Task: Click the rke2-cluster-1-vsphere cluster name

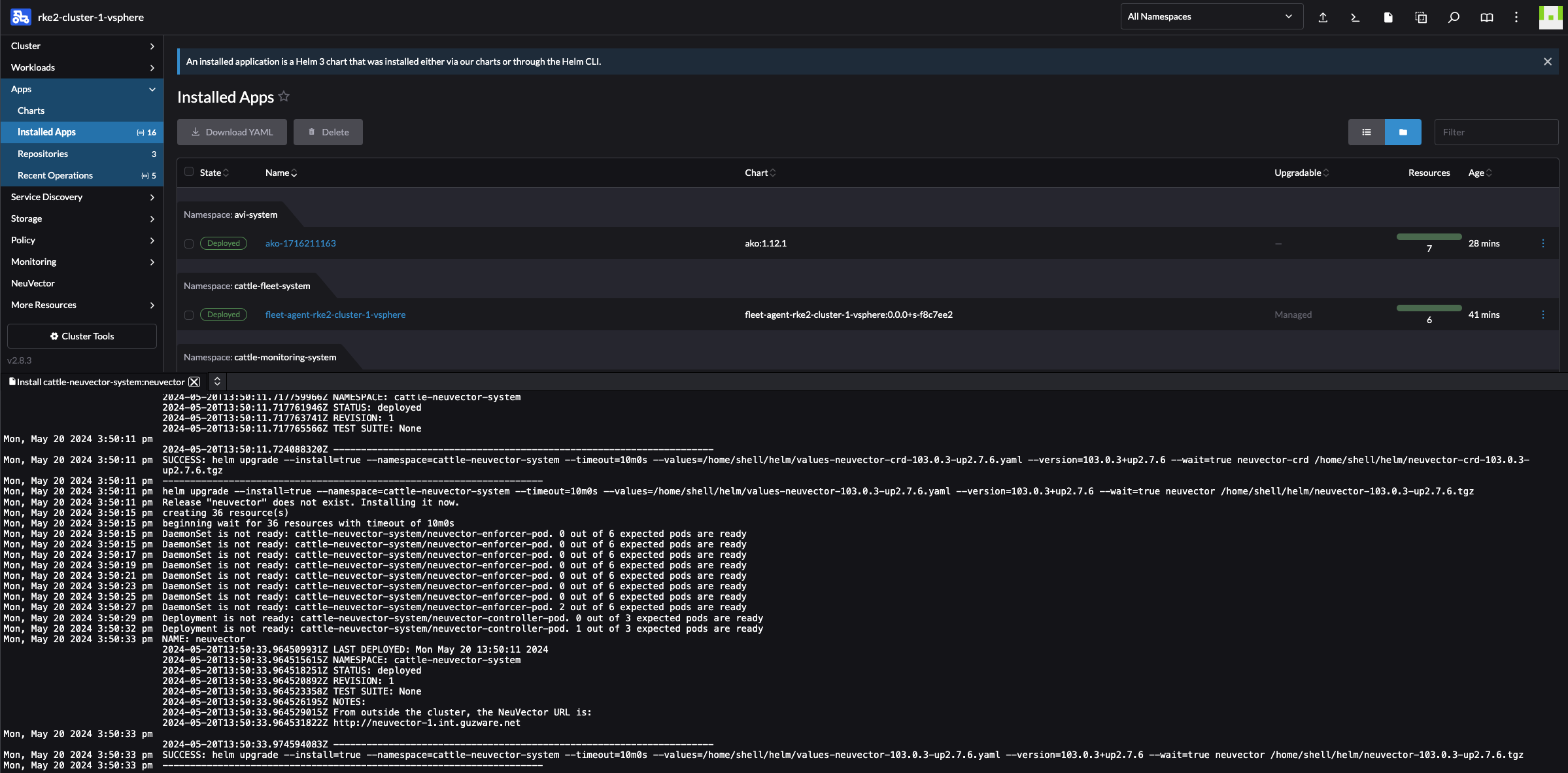Action: point(91,17)
